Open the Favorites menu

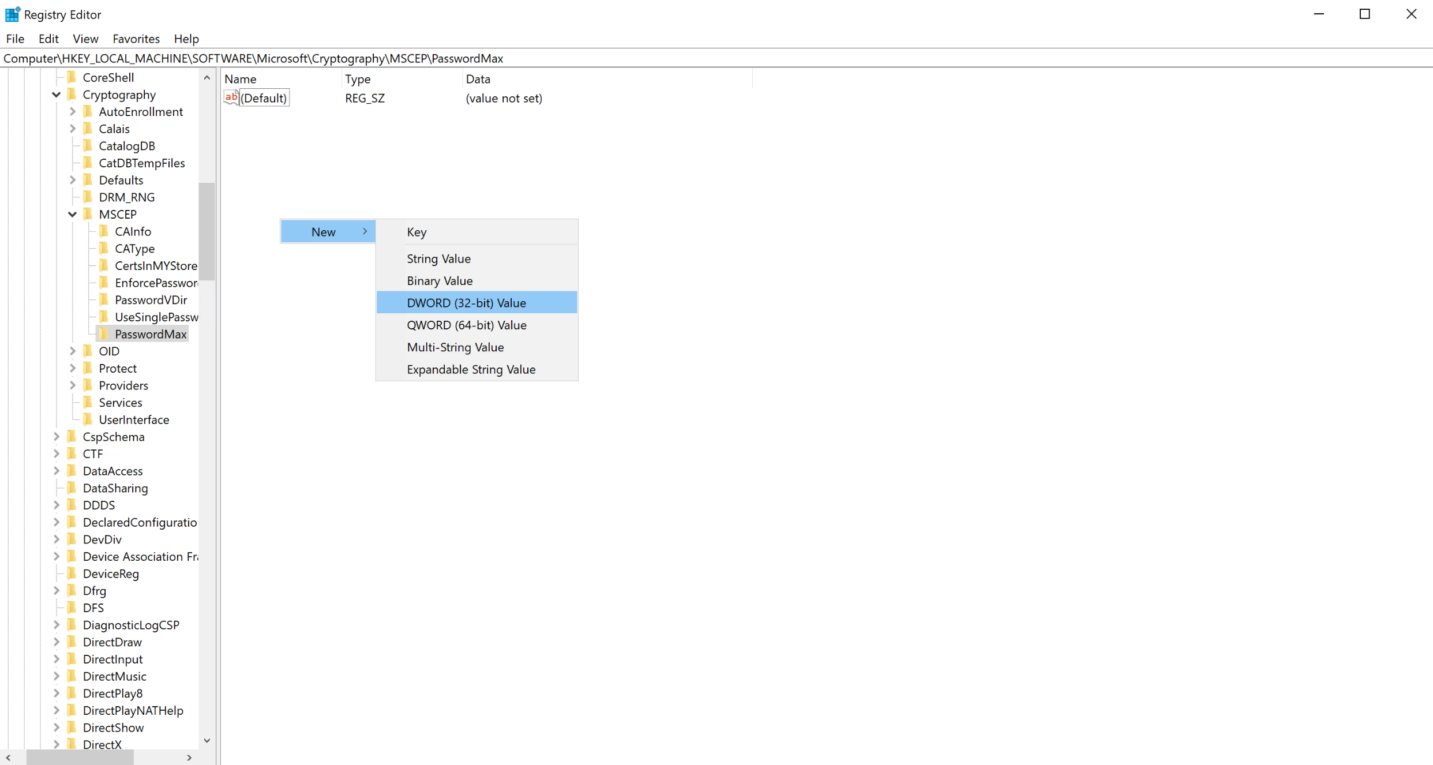coord(135,38)
